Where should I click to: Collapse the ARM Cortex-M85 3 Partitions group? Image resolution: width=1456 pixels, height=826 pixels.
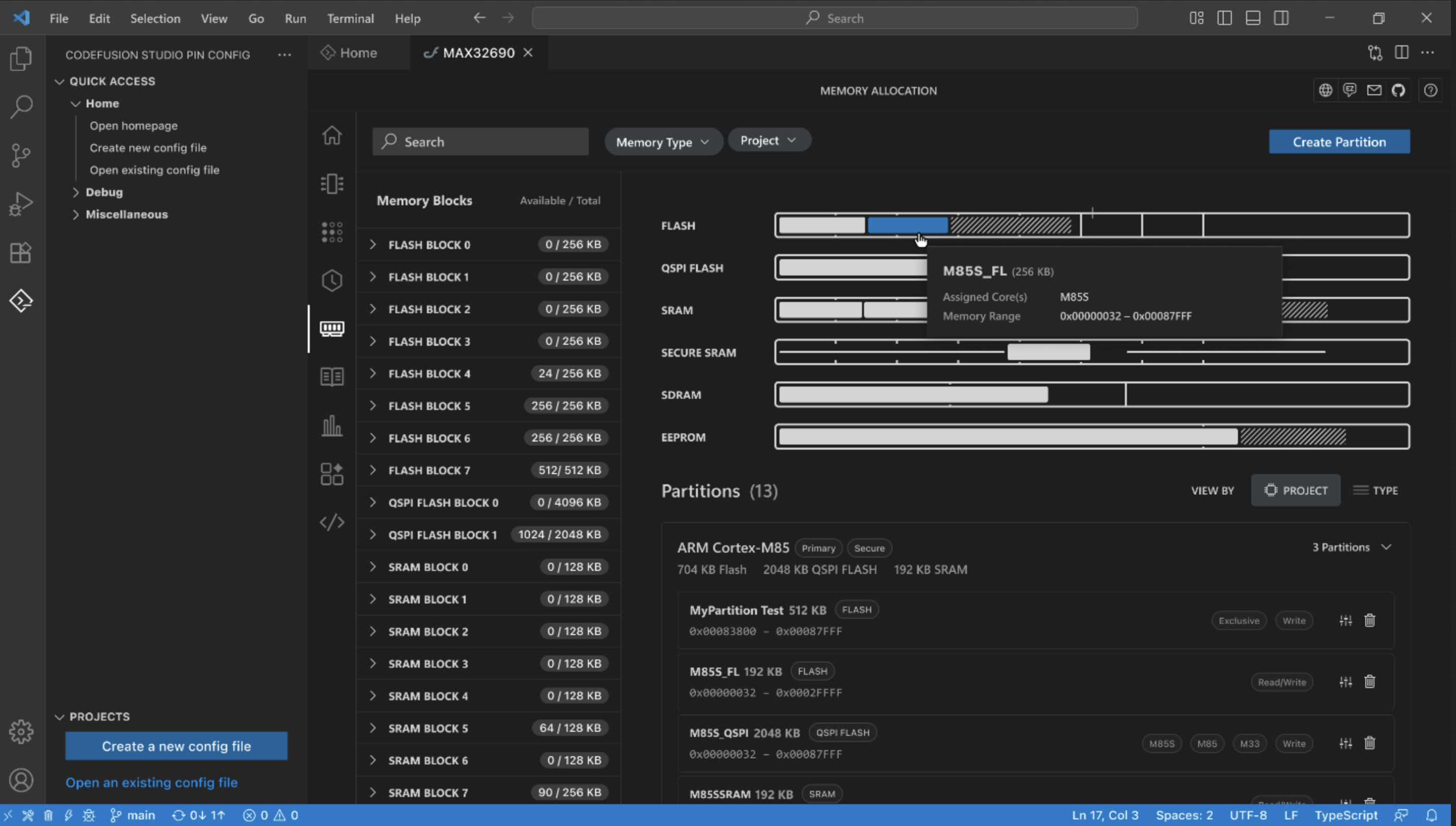(x=1386, y=547)
